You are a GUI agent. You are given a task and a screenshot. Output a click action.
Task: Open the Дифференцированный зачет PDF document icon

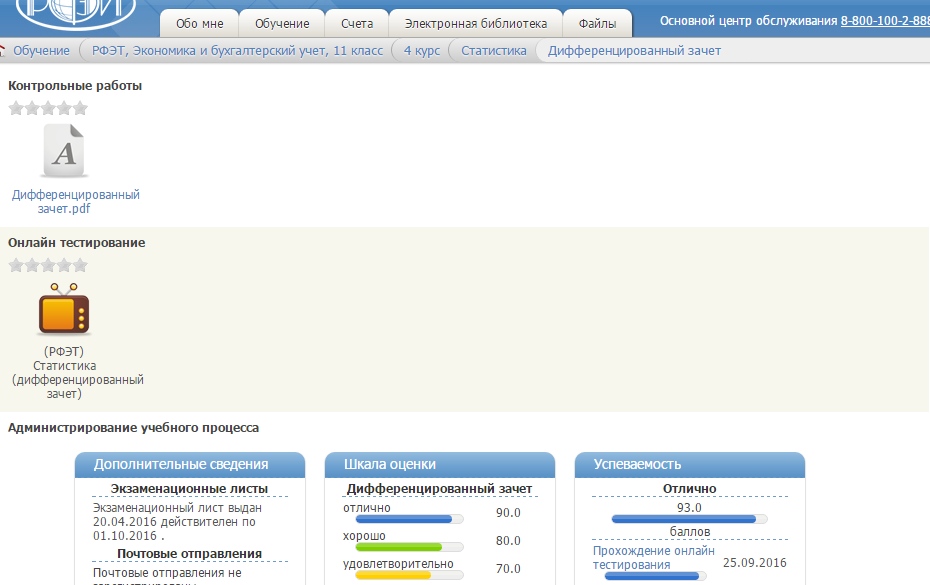(64, 151)
